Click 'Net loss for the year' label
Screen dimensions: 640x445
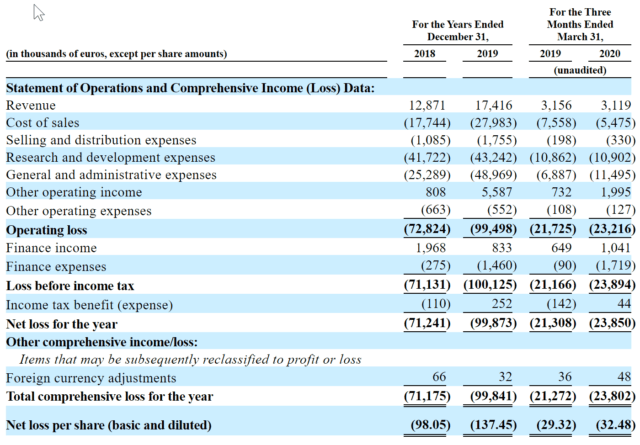coord(62,324)
